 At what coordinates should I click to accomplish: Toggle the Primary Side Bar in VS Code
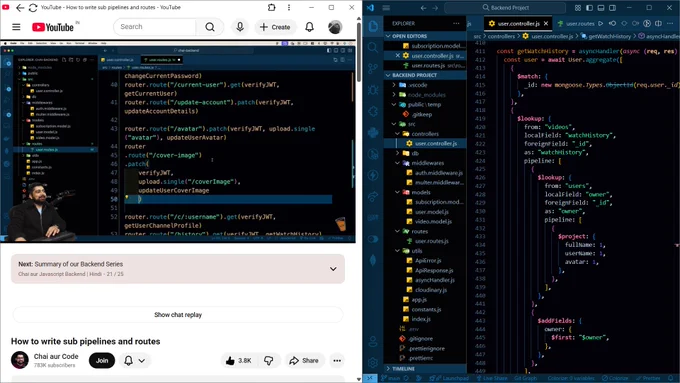pos(589,8)
